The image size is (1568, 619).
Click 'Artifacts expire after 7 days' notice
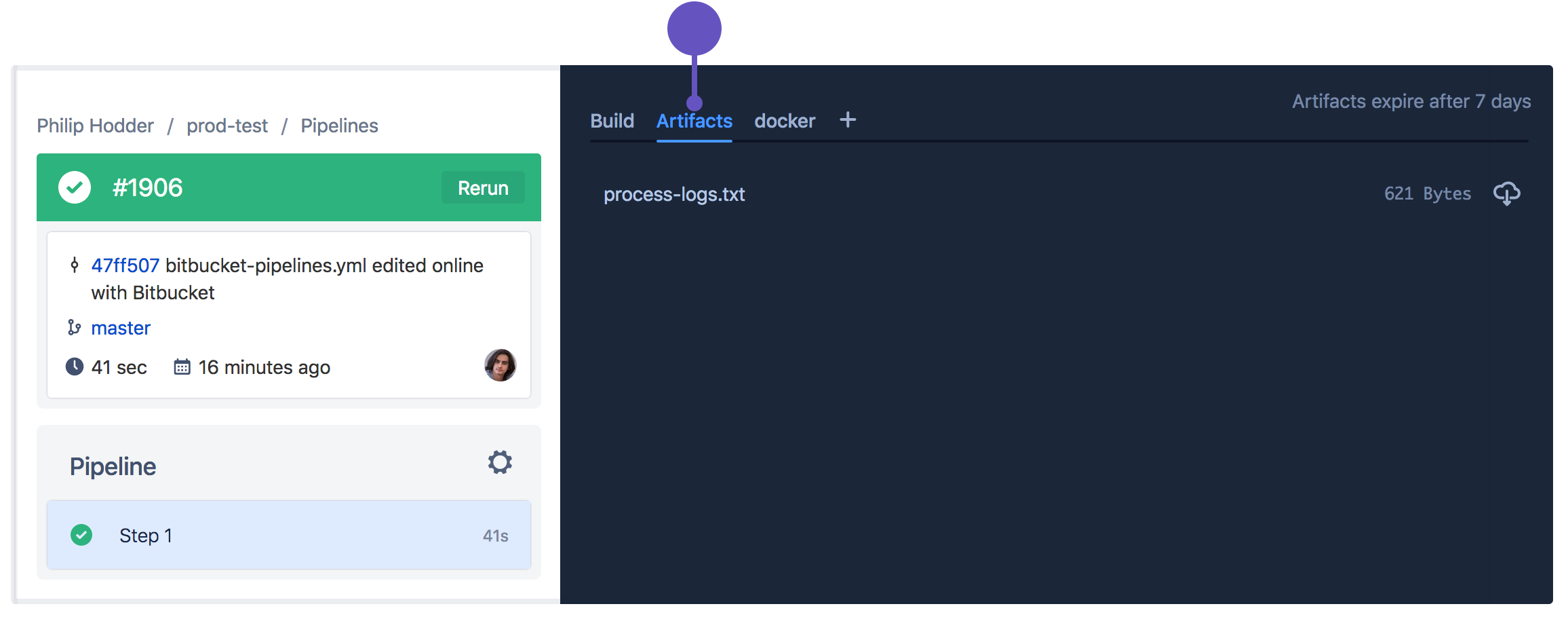(1411, 101)
